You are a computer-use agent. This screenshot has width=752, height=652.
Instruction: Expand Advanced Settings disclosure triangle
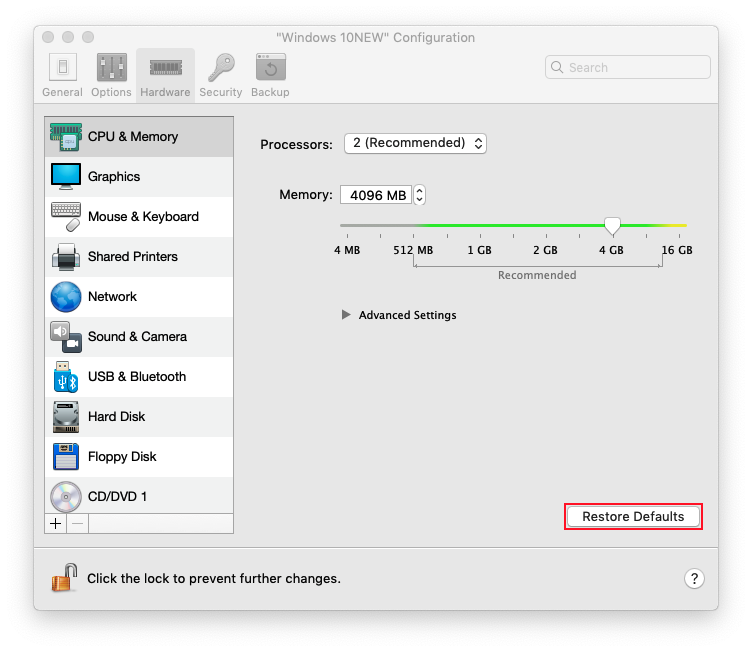(346, 315)
